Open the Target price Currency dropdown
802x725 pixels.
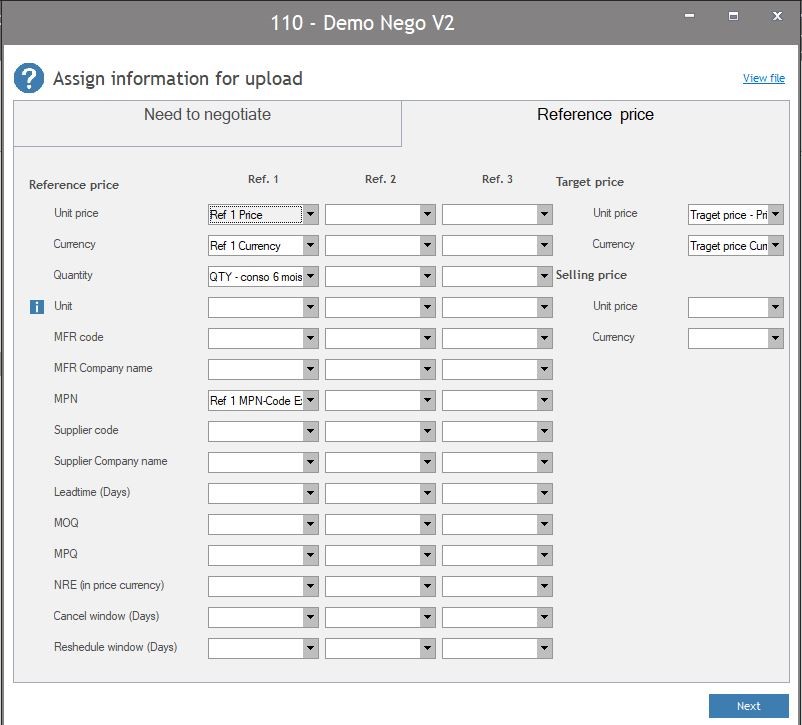pyautogui.click(x=775, y=246)
